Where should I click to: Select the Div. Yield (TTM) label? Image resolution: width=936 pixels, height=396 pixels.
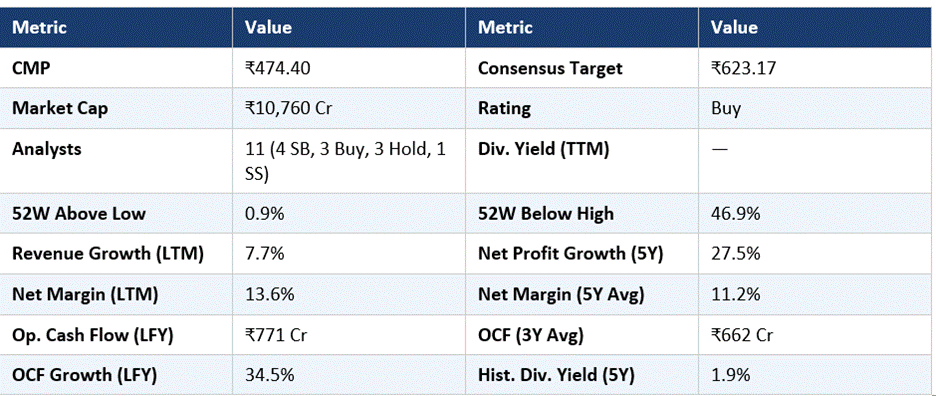click(x=543, y=149)
